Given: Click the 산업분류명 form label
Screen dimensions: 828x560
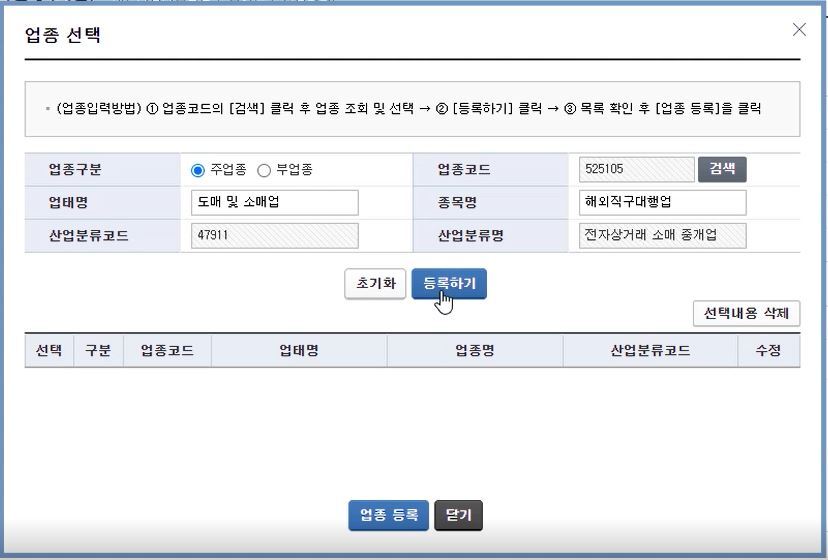Looking at the screenshot, I should (x=471, y=236).
